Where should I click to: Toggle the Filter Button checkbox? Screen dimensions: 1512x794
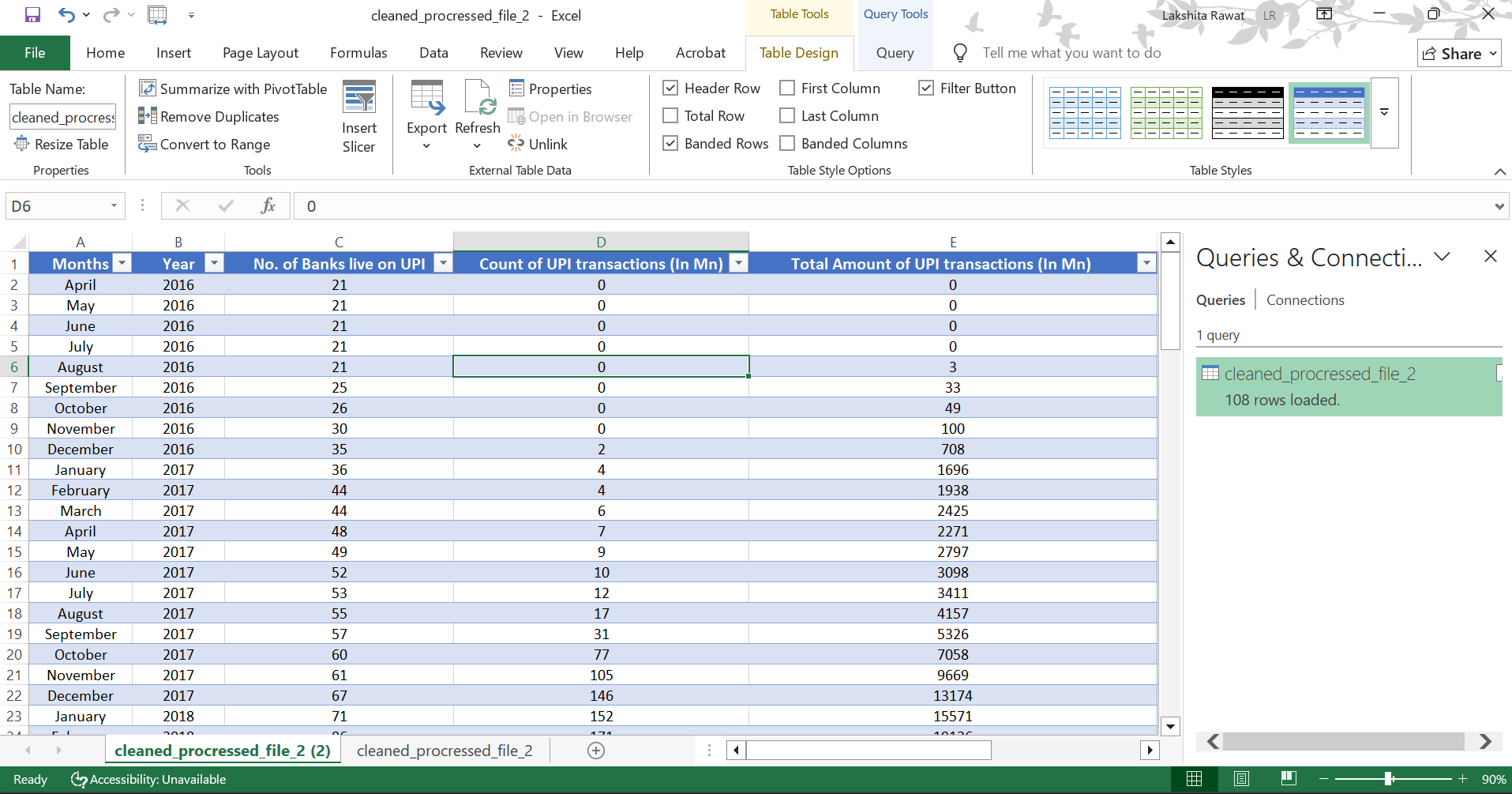click(926, 88)
